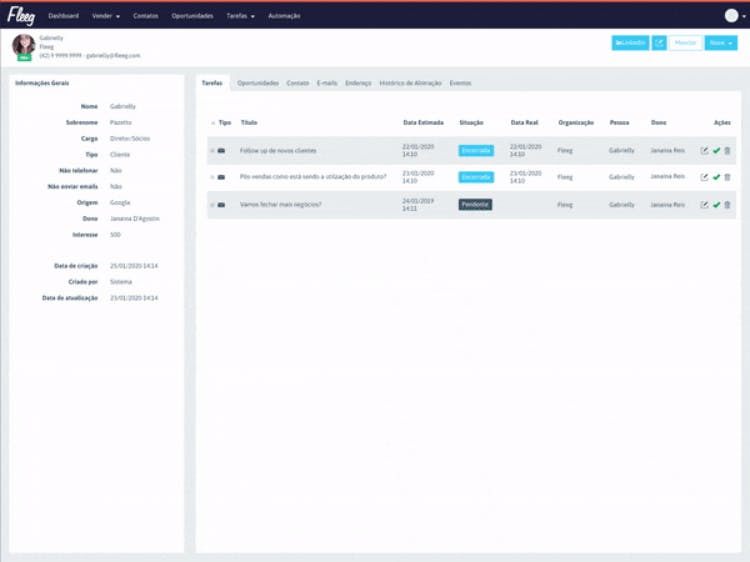The width and height of the screenshot is (750, 562).
Task: Open the Tarefas dropdown in navbar
Action: (x=240, y=16)
